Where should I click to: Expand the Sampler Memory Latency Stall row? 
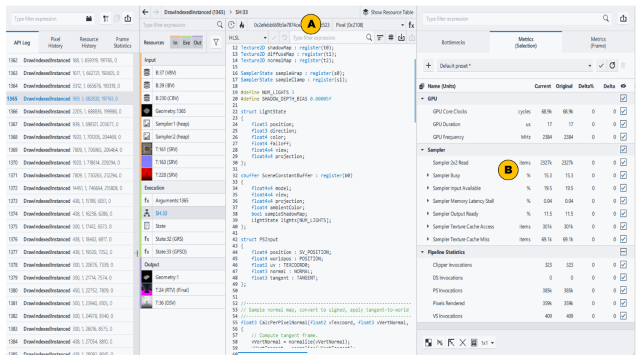[428, 201]
